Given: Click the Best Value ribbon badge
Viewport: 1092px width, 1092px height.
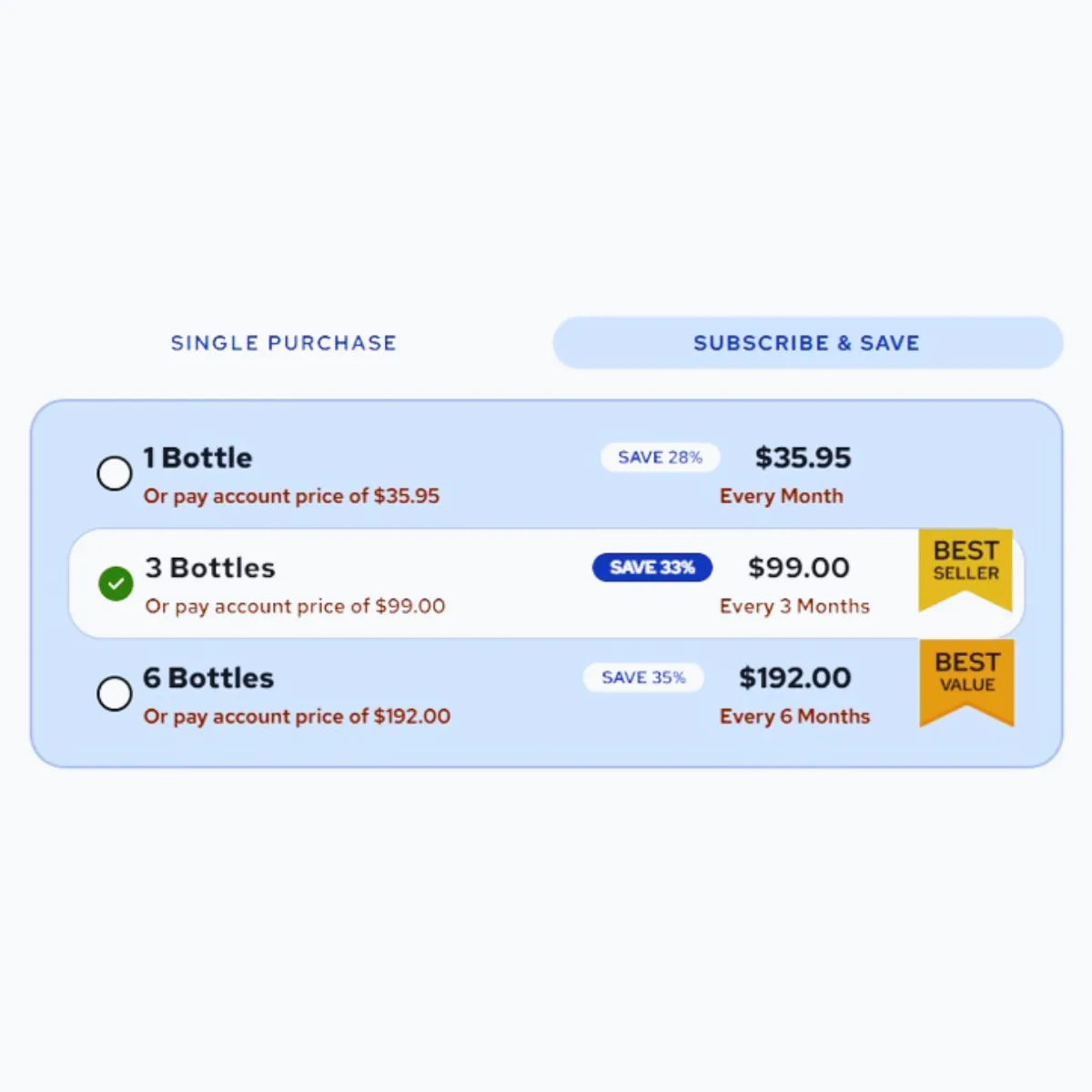Looking at the screenshot, I should point(966,682).
